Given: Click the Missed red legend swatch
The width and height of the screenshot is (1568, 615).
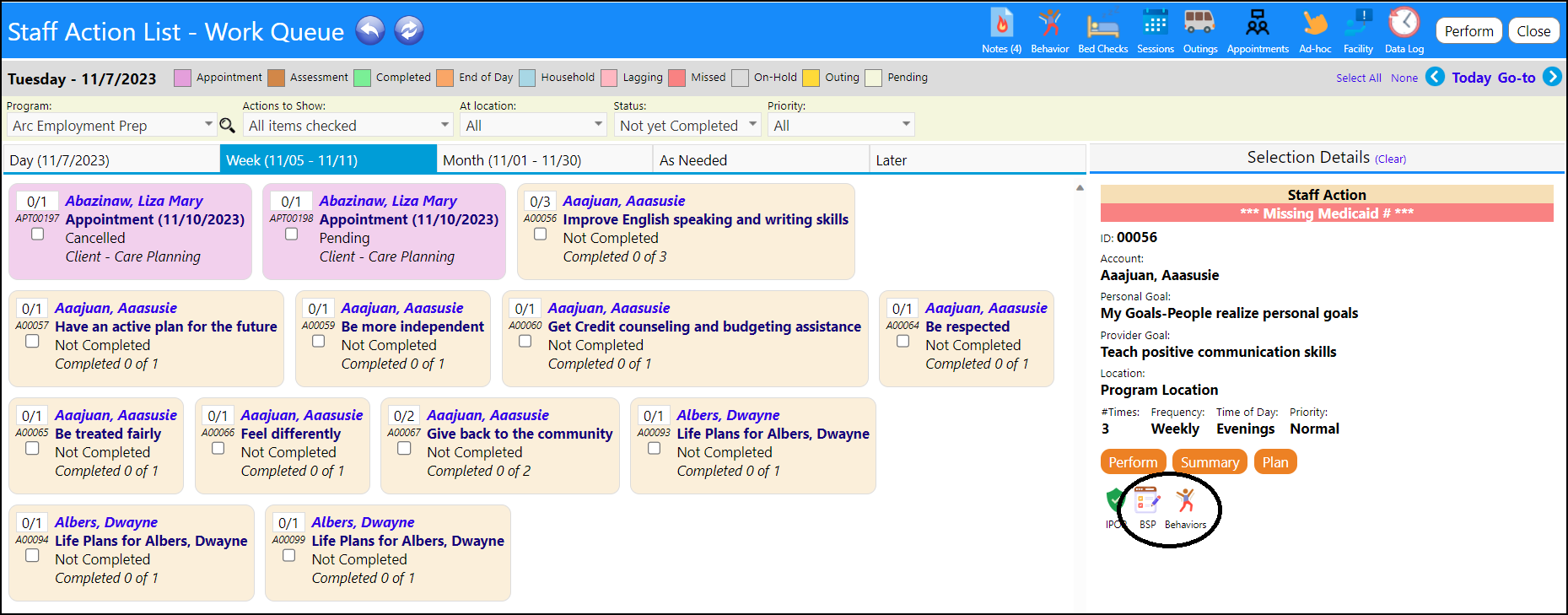Looking at the screenshot, I should click(676, 78).
